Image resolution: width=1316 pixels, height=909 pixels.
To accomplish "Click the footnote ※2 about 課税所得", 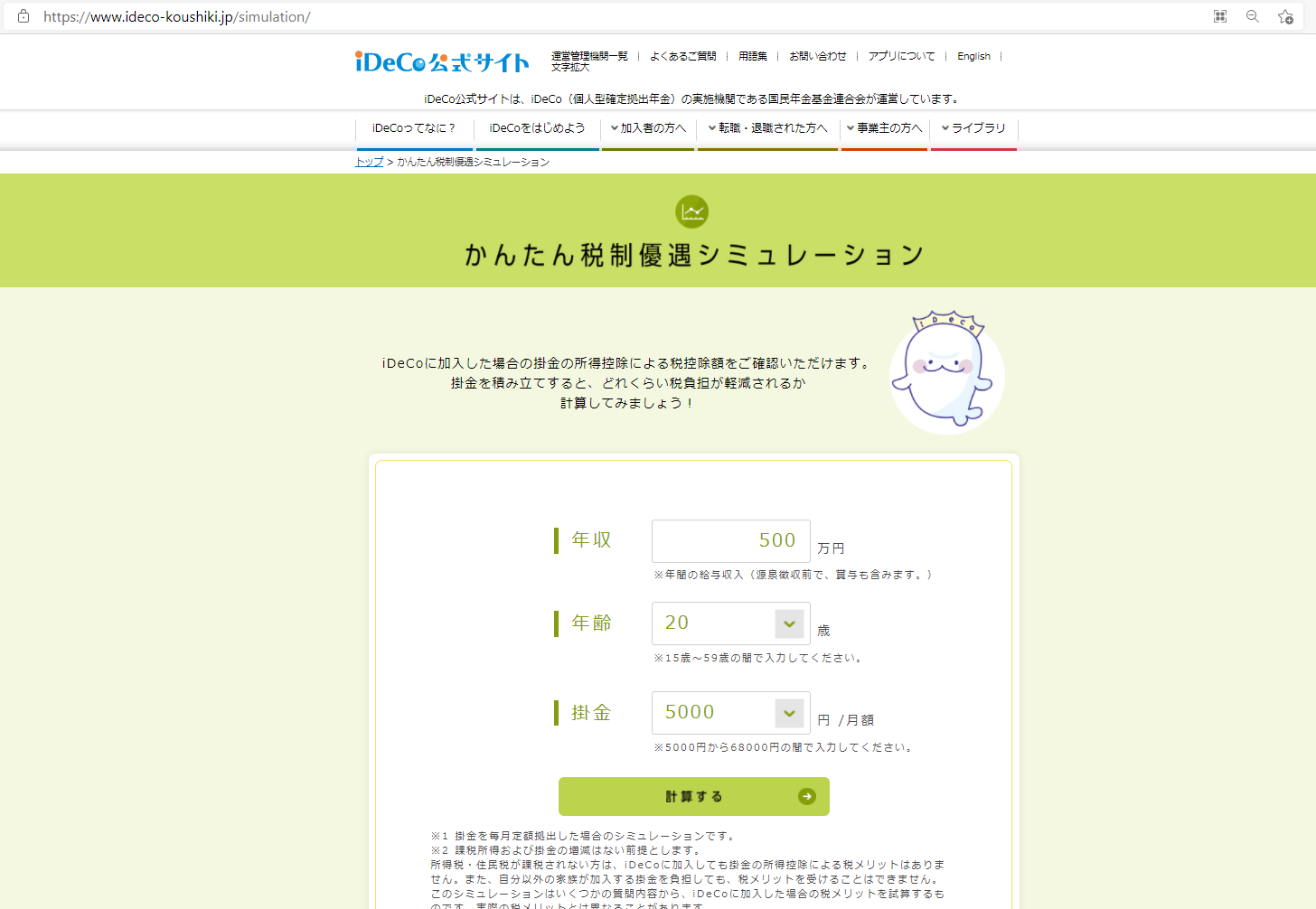I will pyautogui.click(x=568, y=850).
